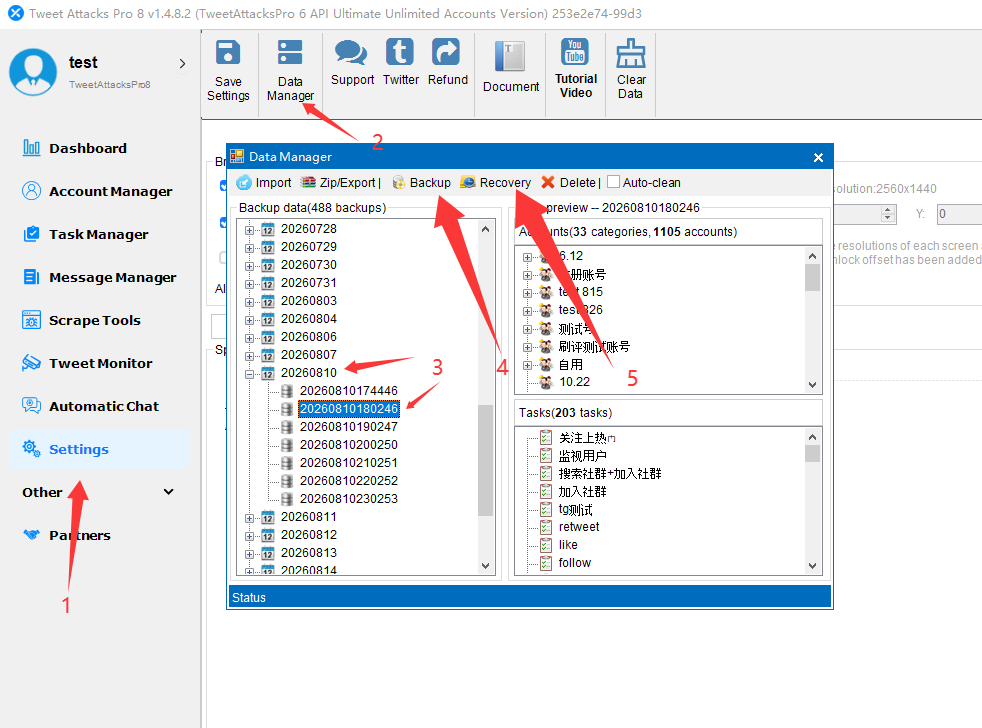Expand the Other section chevron
This screenshot has width=982, height=728.
click(168, 492)
